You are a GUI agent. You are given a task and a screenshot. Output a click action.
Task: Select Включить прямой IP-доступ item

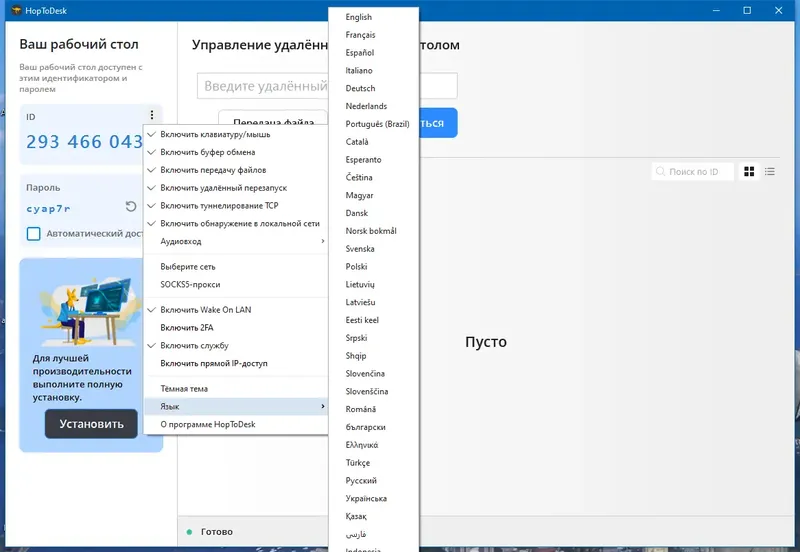236,363
